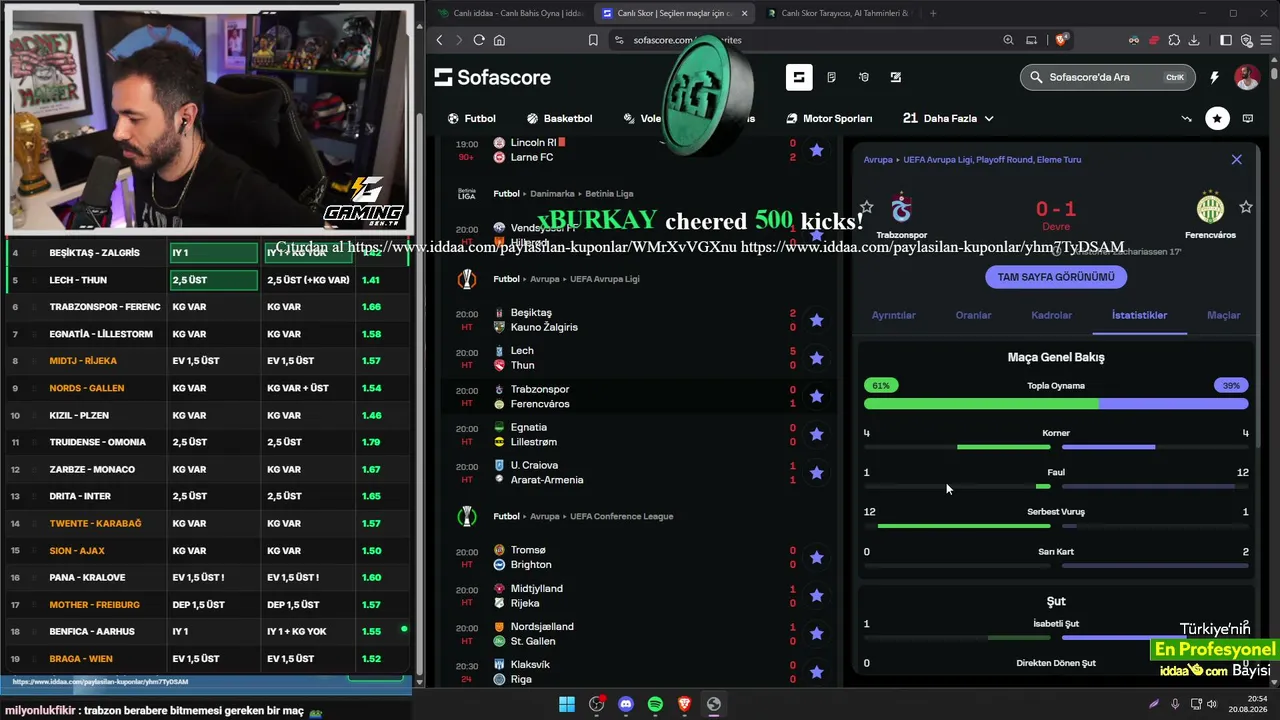This screenshot has width=1280, height=720.
Task: Switch to the Maçlar tab
Action: [1223, 315]
